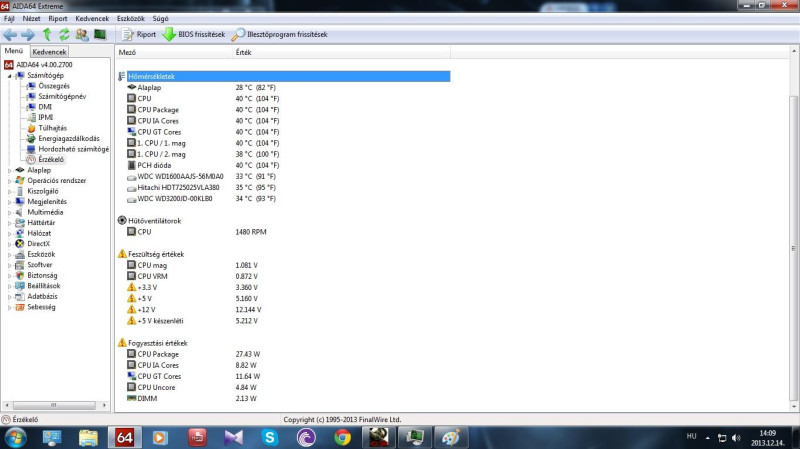The image size is (800, 449).
Task: Open the Riport toolbar button
Action: tap(139, 35)
